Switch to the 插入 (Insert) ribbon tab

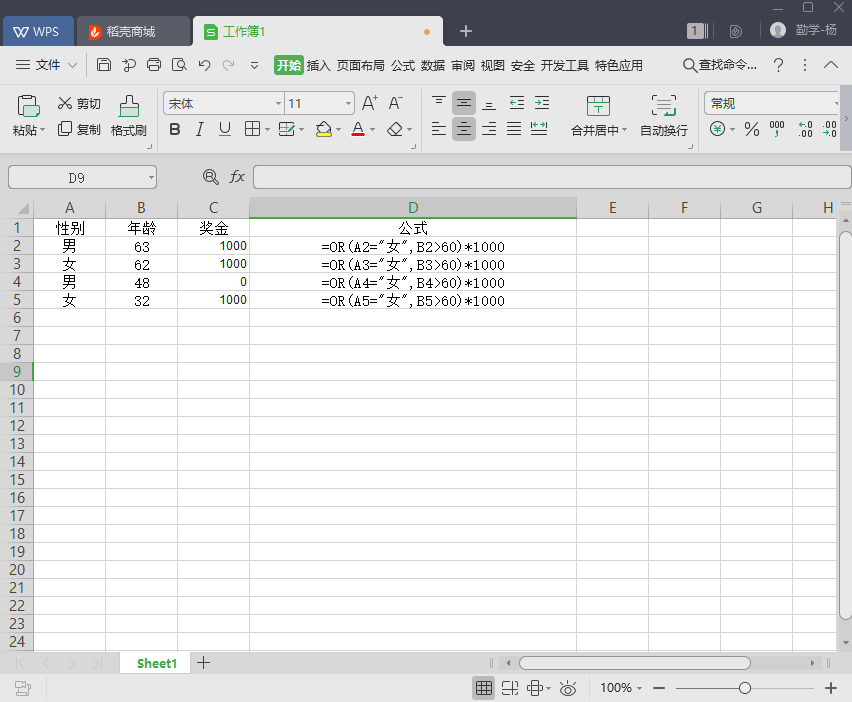(x=318, y=65)
